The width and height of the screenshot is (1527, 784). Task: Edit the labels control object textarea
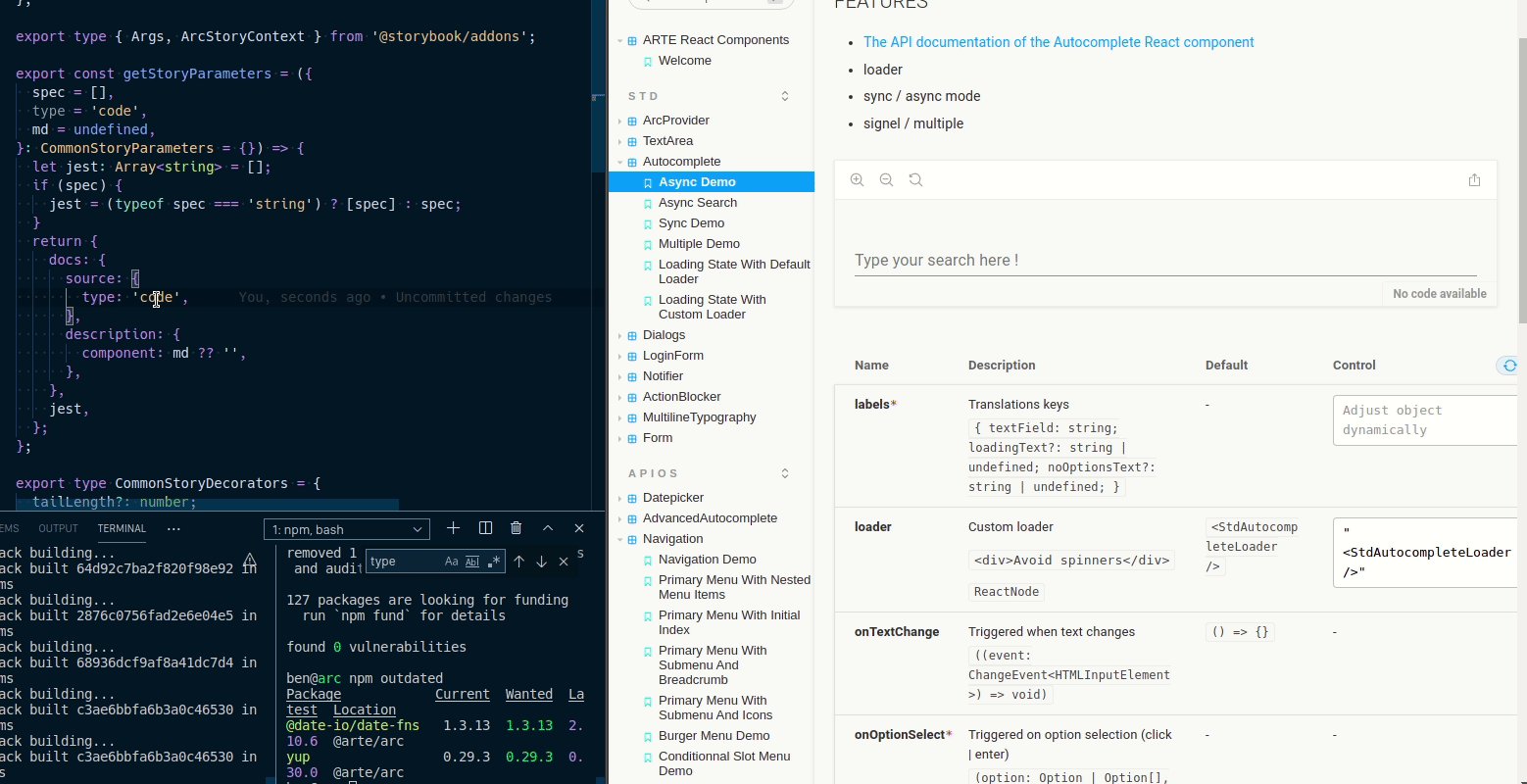1424,420
